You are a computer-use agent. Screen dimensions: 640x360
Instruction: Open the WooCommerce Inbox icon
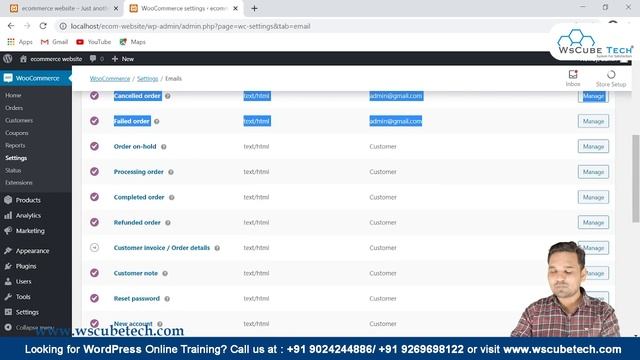coord(573,78)
